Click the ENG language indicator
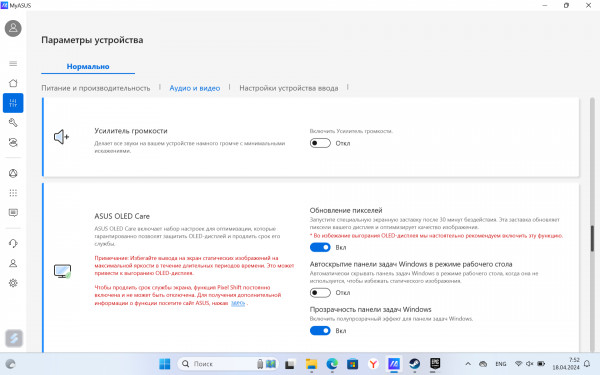The width and height of the screenshot is (600, 375). pyautogui.click(x=501, y=364)
